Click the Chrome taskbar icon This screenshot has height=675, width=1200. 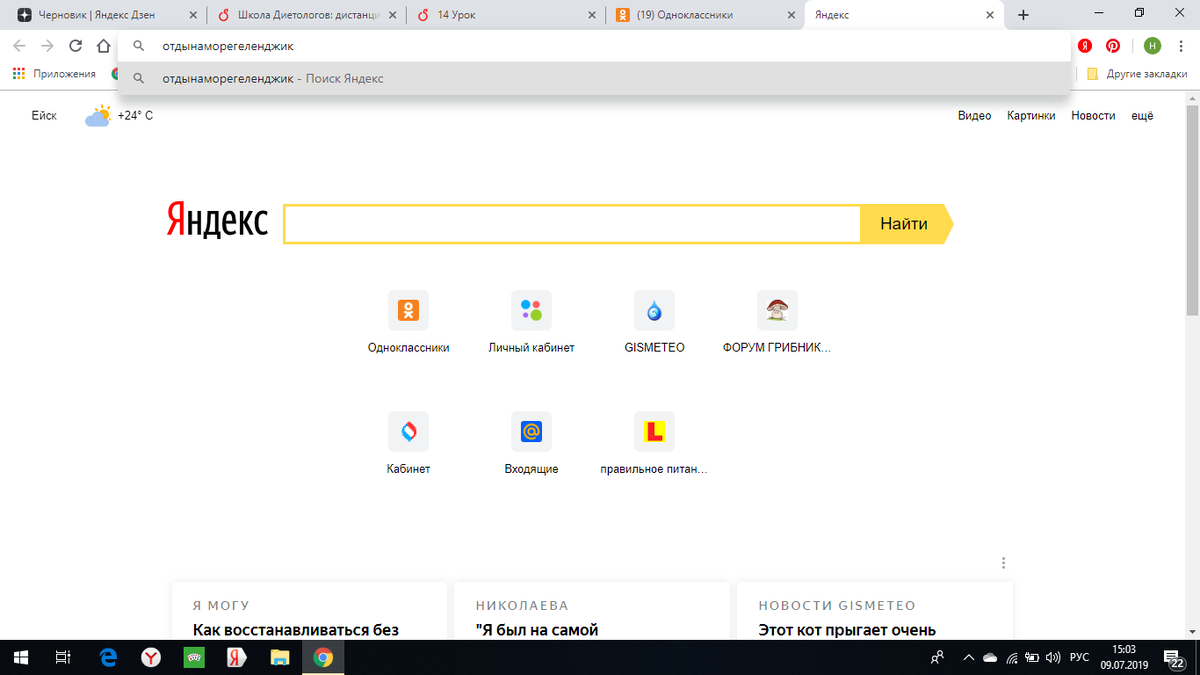[323, 657]
